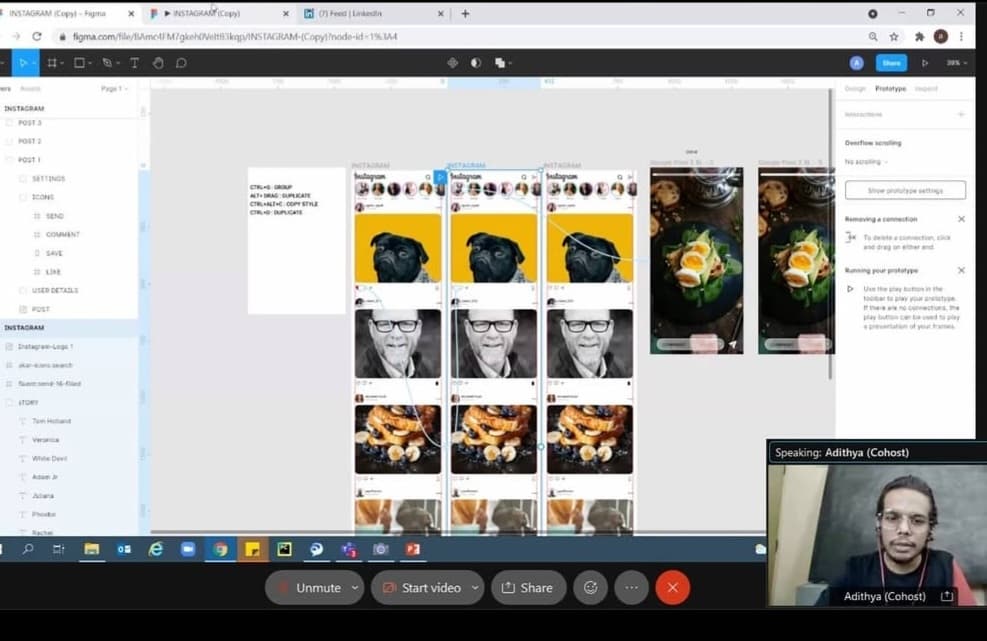Click Adithya's speaker video thumbnail

tap(877, 535)
